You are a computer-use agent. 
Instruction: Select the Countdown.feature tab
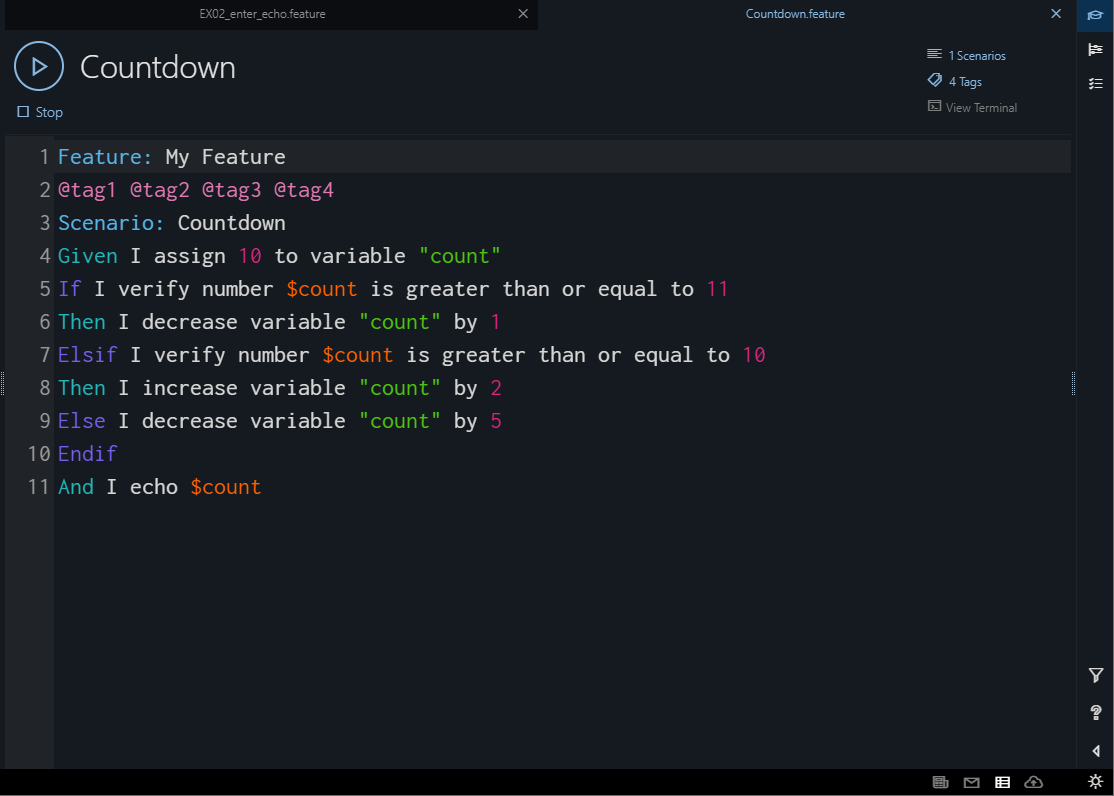[x=795, y=14]
